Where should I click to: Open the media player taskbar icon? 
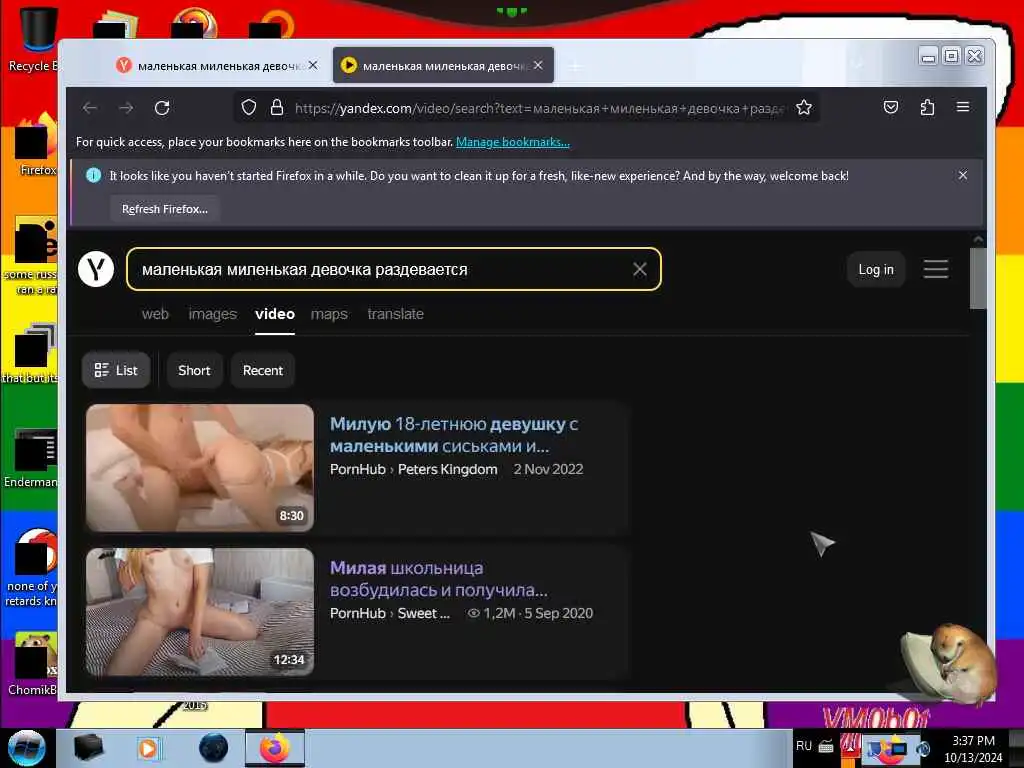pos(148,748)
